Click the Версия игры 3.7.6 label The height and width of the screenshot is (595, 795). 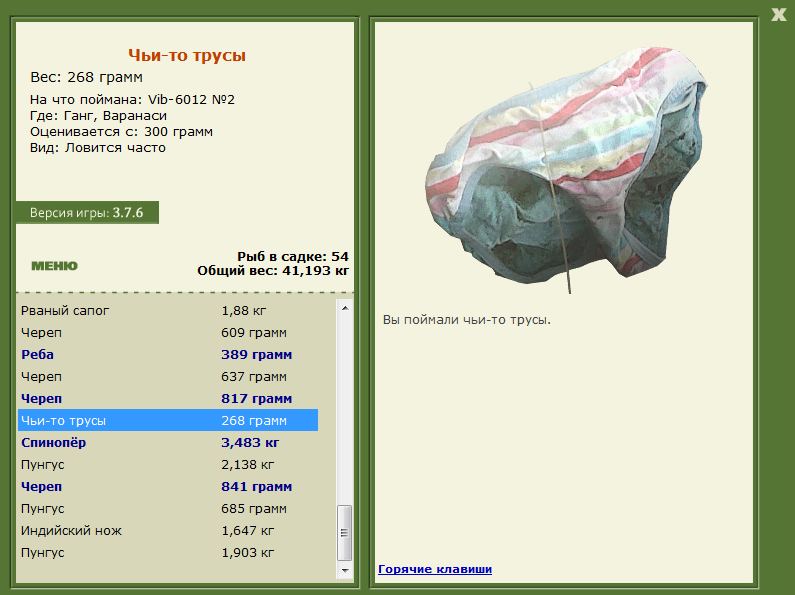tap(87, 212)
